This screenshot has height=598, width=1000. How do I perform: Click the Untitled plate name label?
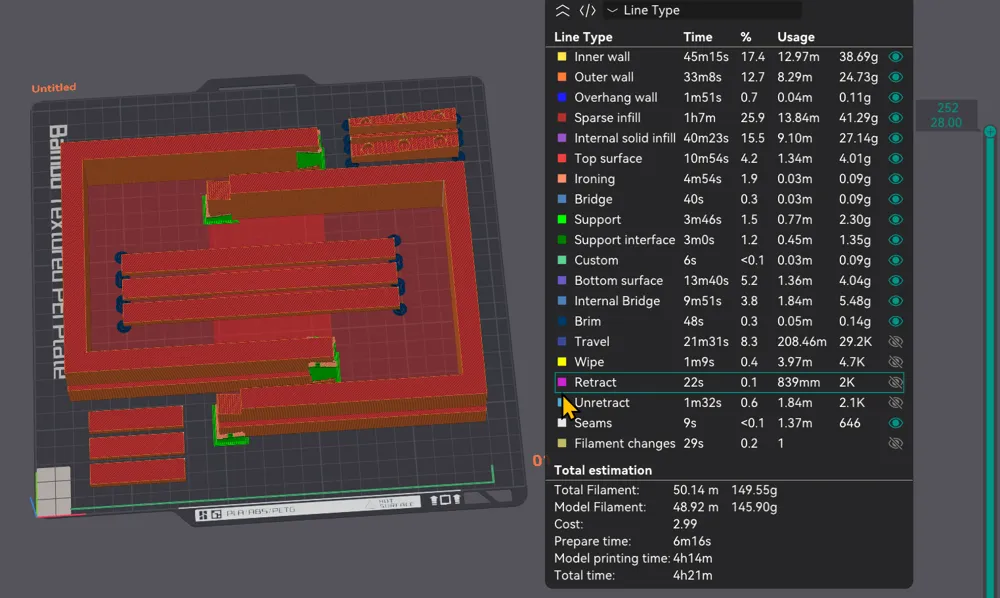pyautogui.click(x=54, y=88)
